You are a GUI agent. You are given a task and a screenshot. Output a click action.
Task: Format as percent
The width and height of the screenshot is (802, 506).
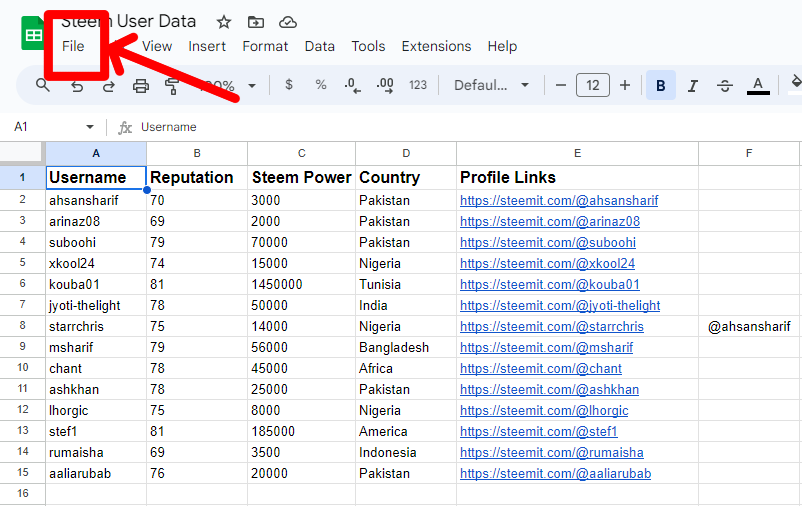(x=321, y=85)
